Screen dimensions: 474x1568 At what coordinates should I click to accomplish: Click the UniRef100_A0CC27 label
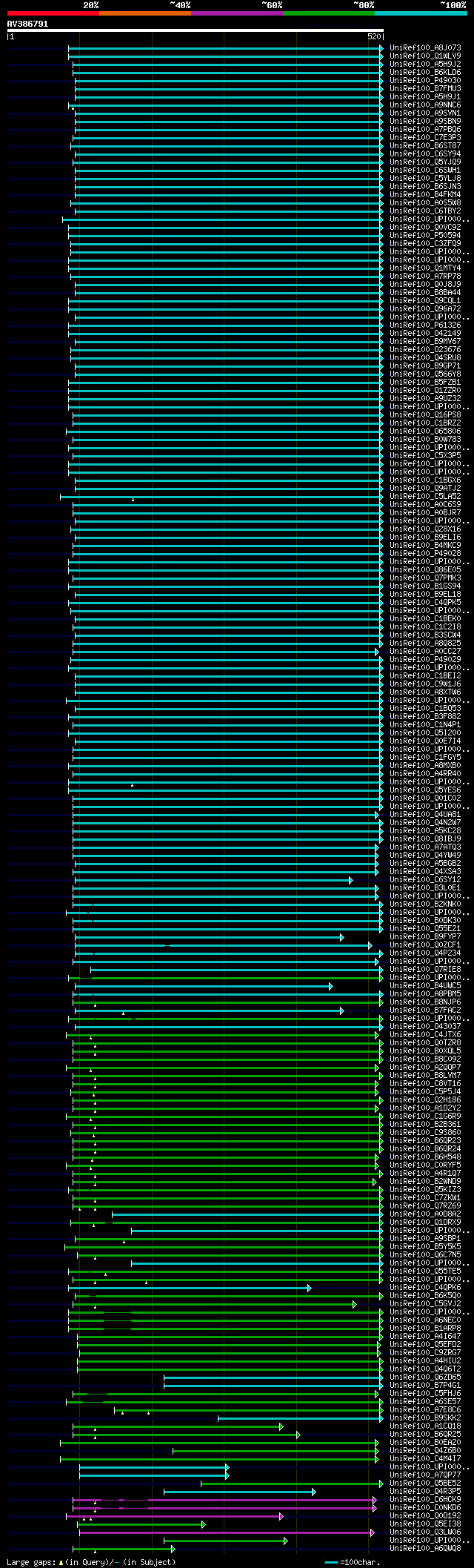[x=425, y=651]
